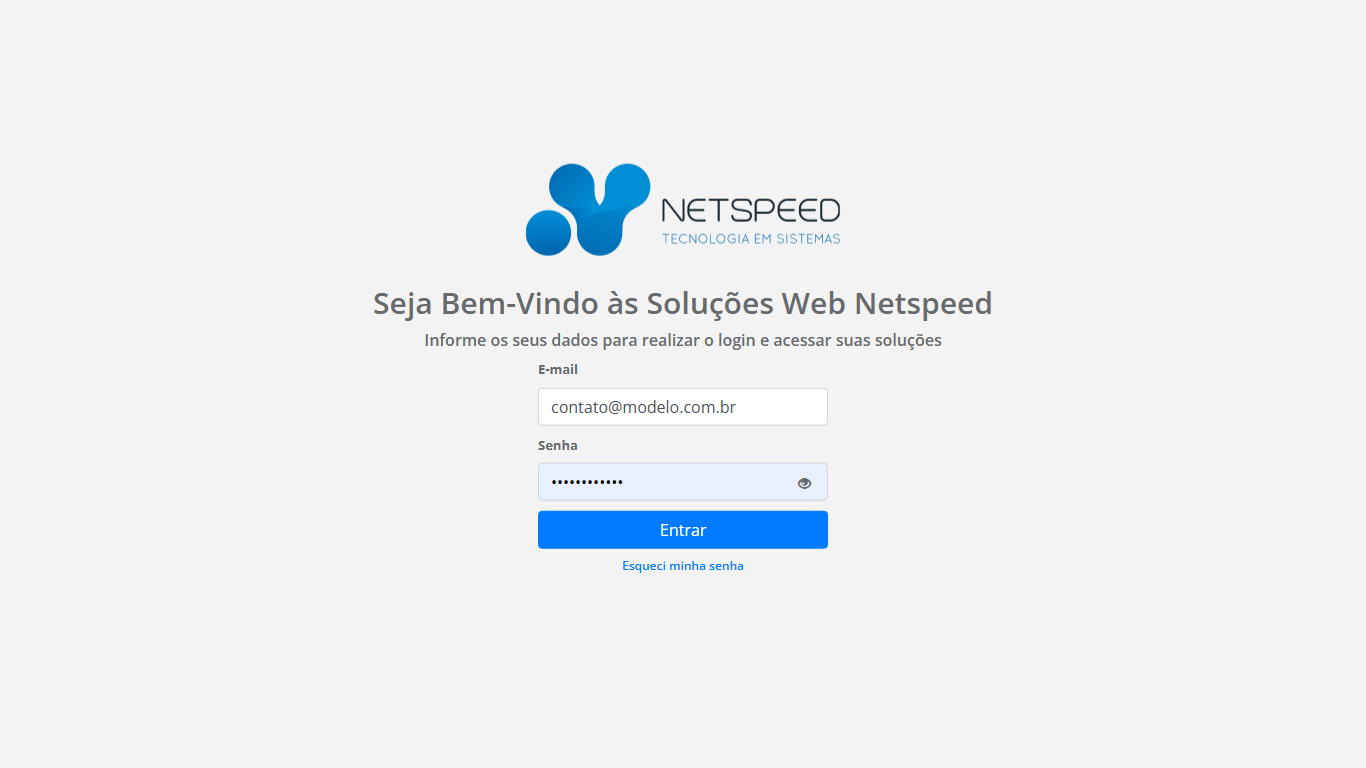Log in with the Entrar button
Screen dimensions: 1366x768
click(683, 530)
